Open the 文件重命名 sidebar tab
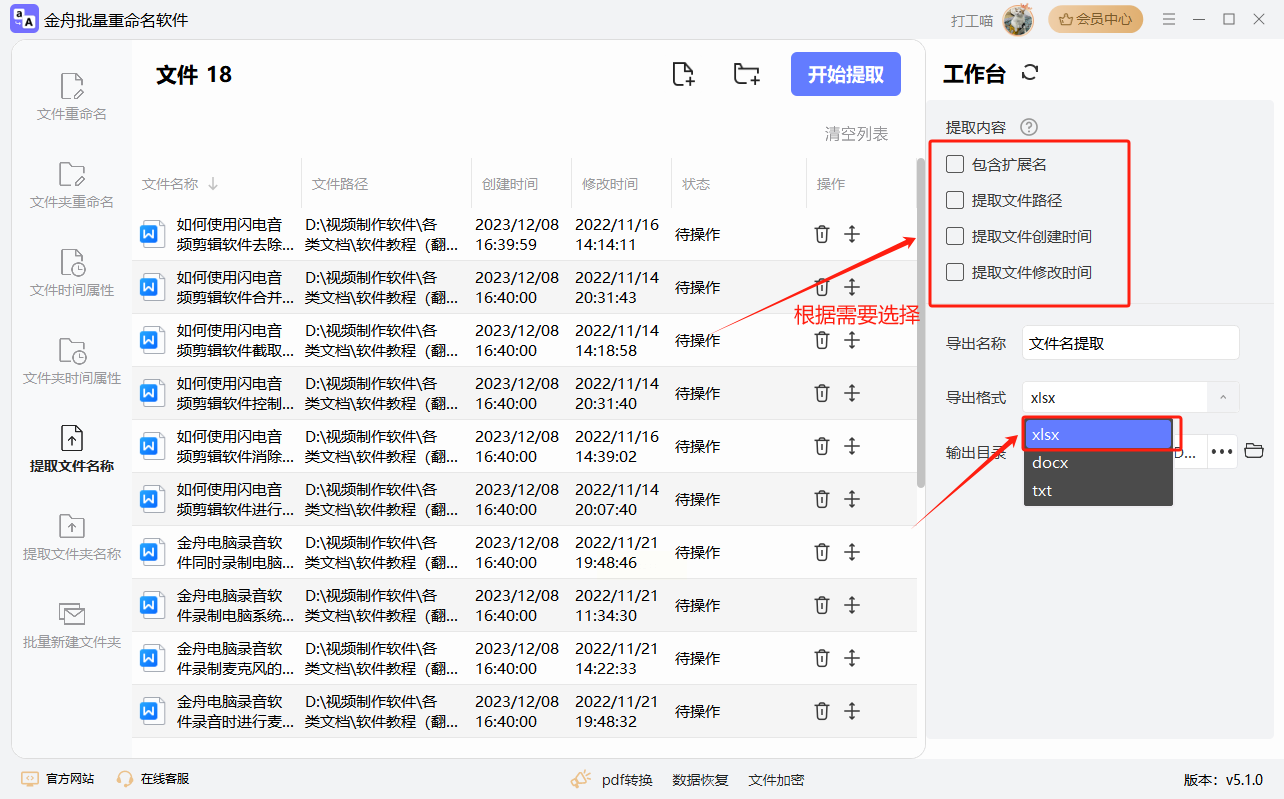 (x=72, y=97)
